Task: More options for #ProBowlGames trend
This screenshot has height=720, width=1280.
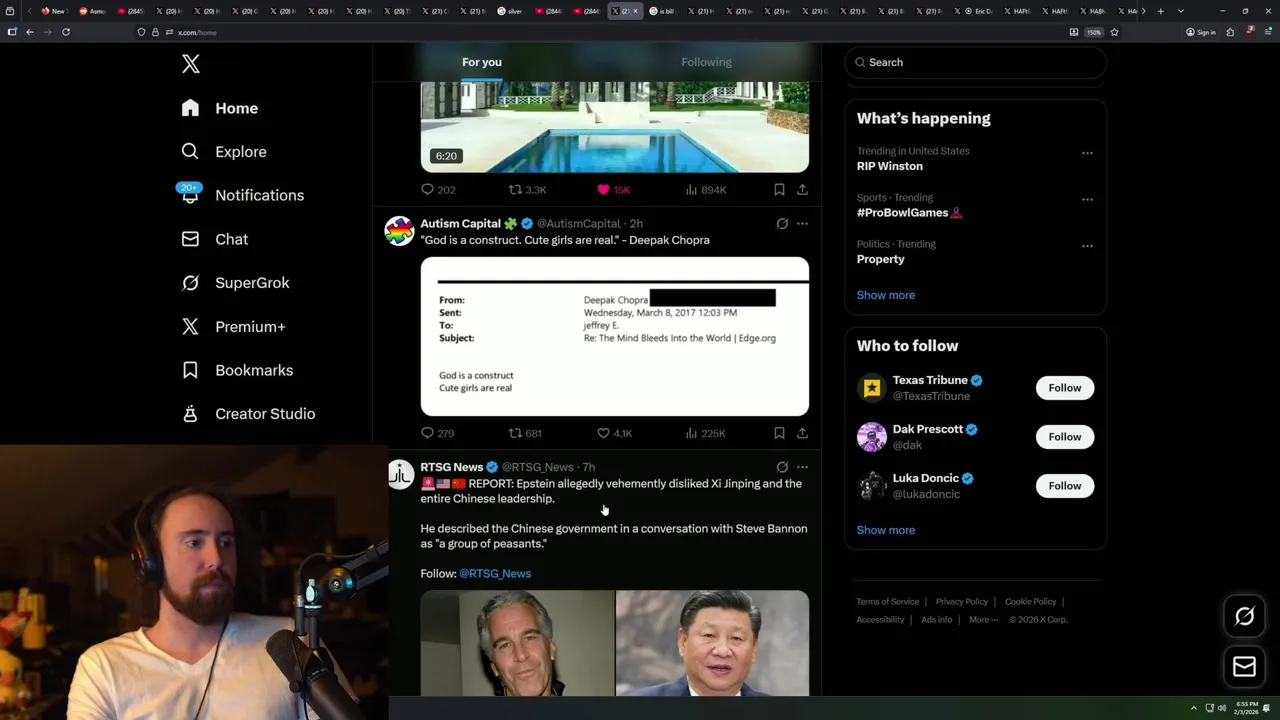Action: [x=1087, y=199]
